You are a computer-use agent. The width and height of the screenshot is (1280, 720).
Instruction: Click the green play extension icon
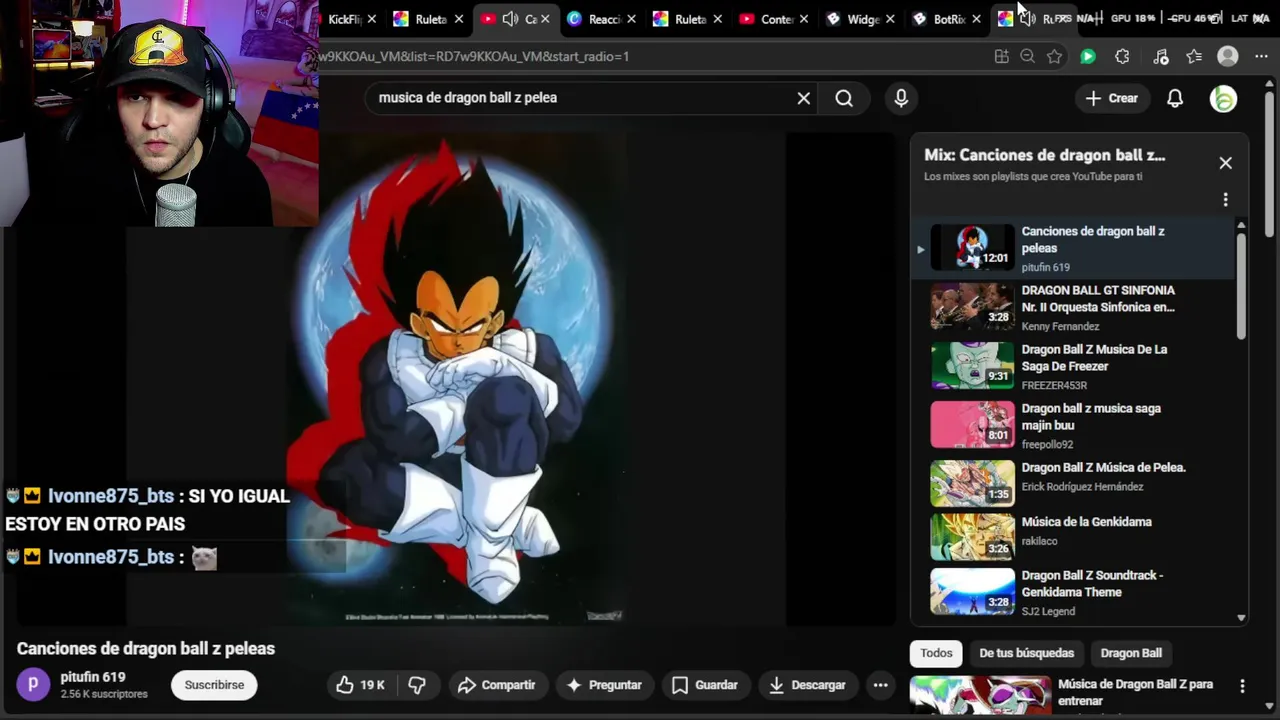click(1088, 57)
